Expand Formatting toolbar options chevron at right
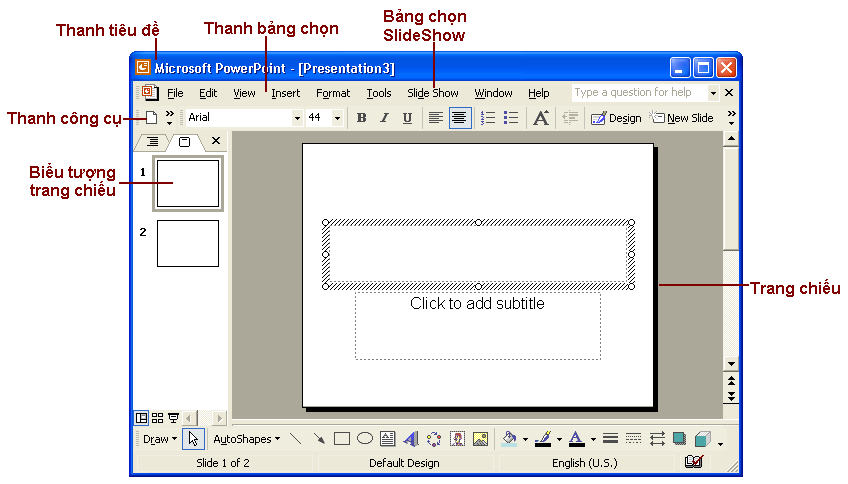This screenshot has height=484, width=848. [731, 117]
